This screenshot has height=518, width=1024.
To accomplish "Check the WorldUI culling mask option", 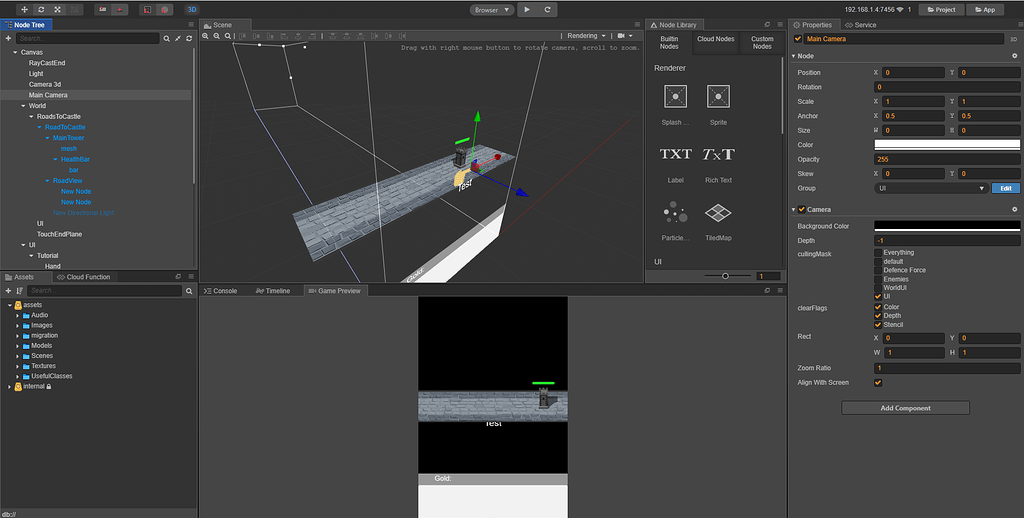I will tap(878, 287).
